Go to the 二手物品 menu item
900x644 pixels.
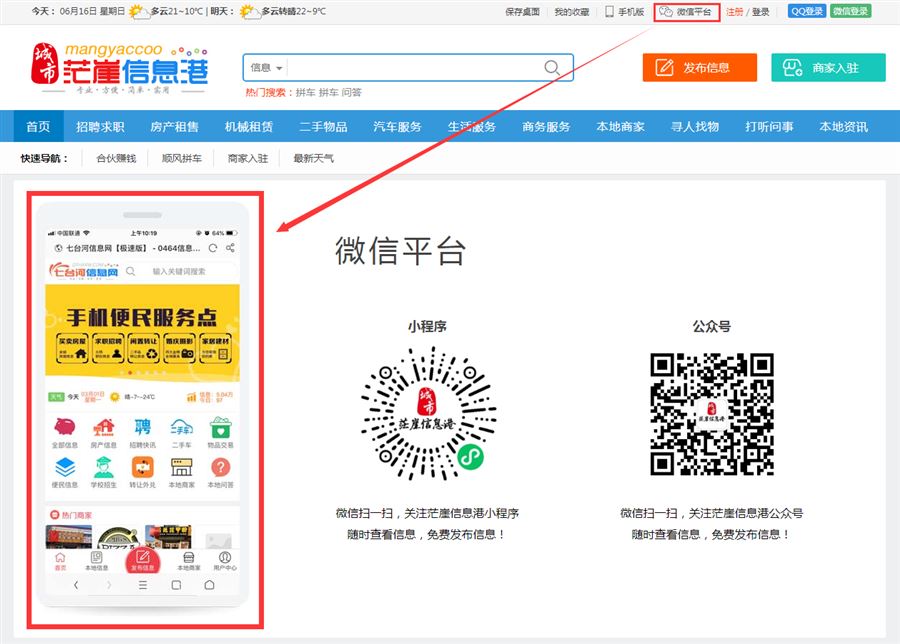323,127
